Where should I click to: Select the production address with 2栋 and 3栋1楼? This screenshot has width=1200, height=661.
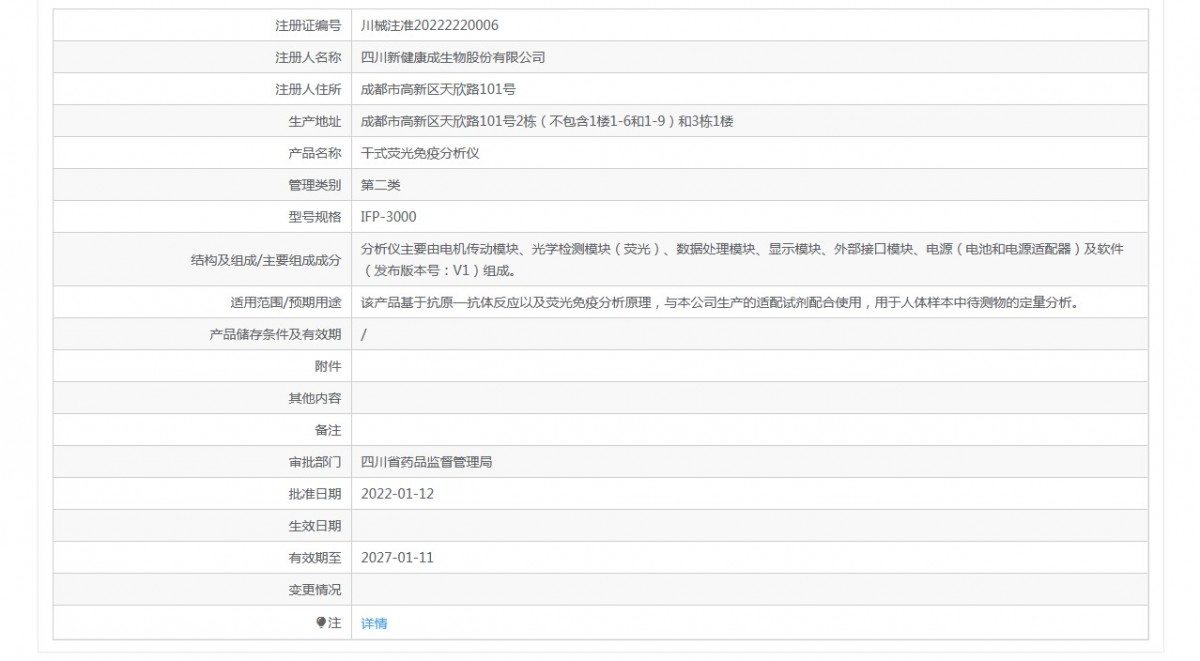548,121
